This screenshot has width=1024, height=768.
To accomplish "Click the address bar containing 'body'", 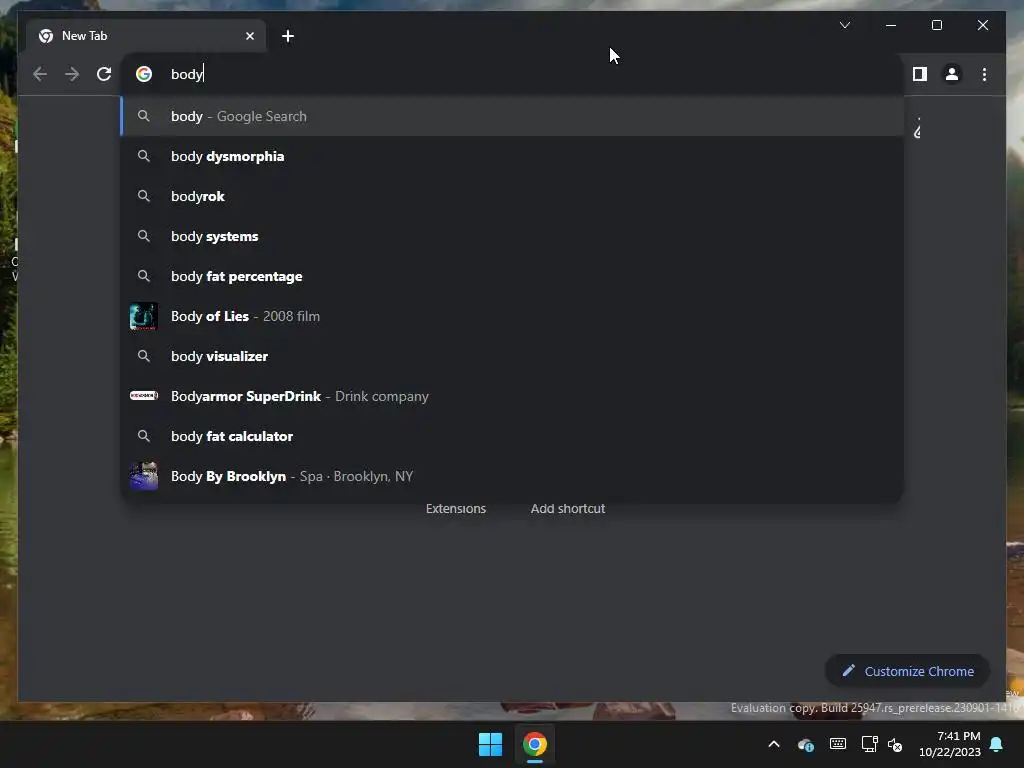I will tap(513, 74).
